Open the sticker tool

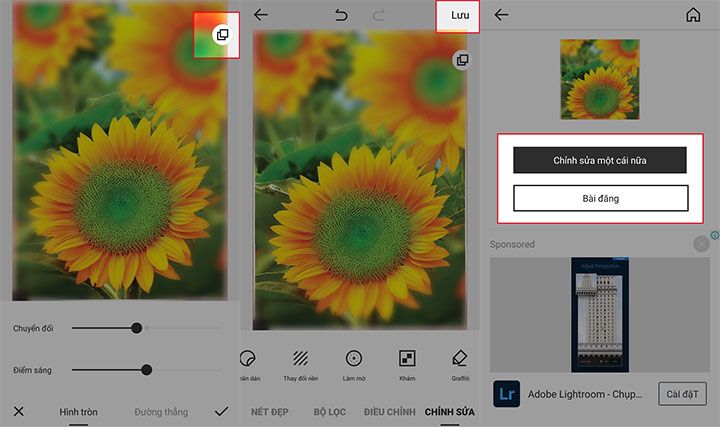pyautogui.click(x=248, y=365)
